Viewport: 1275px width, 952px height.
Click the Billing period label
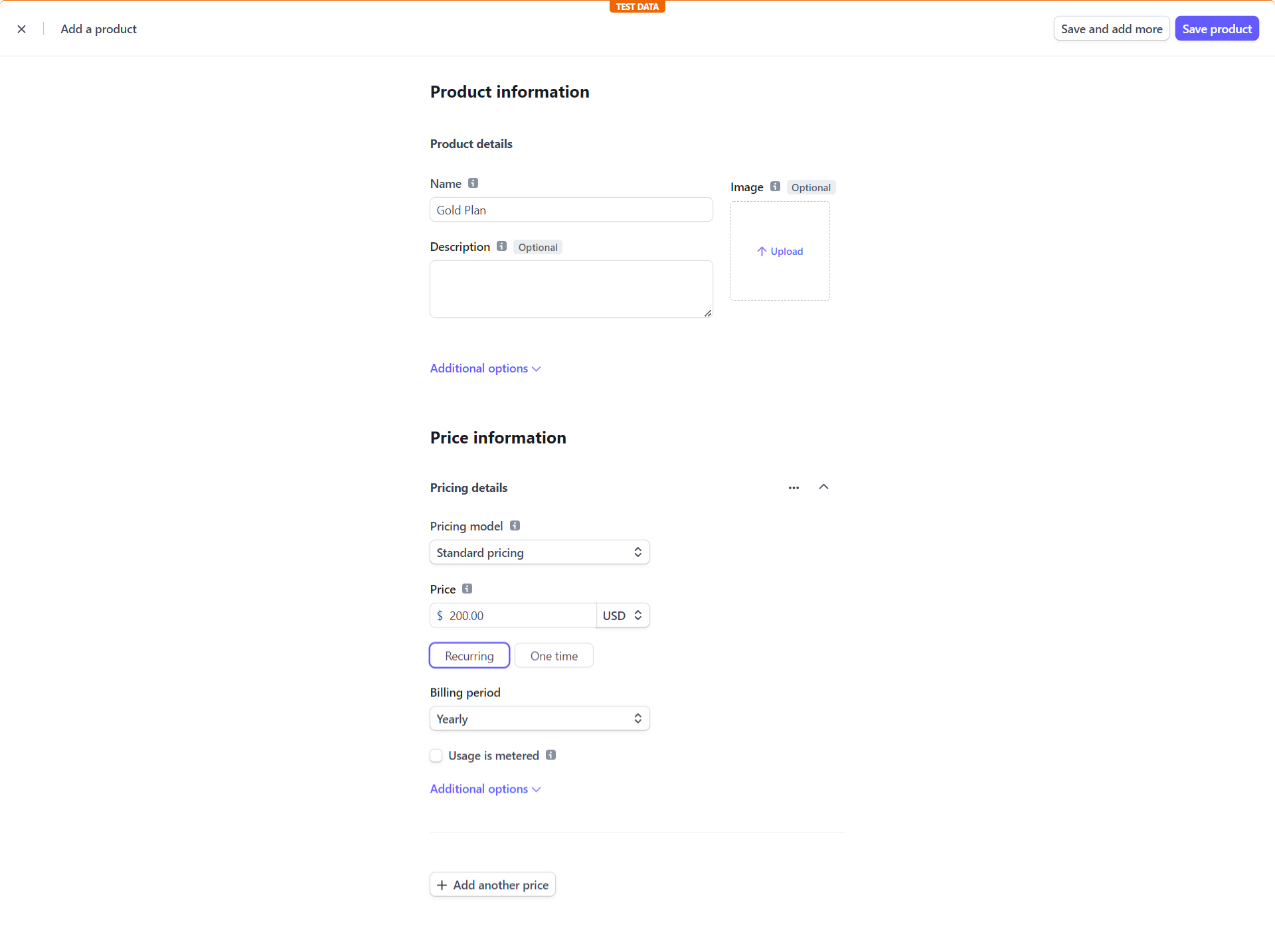(465, 692)
